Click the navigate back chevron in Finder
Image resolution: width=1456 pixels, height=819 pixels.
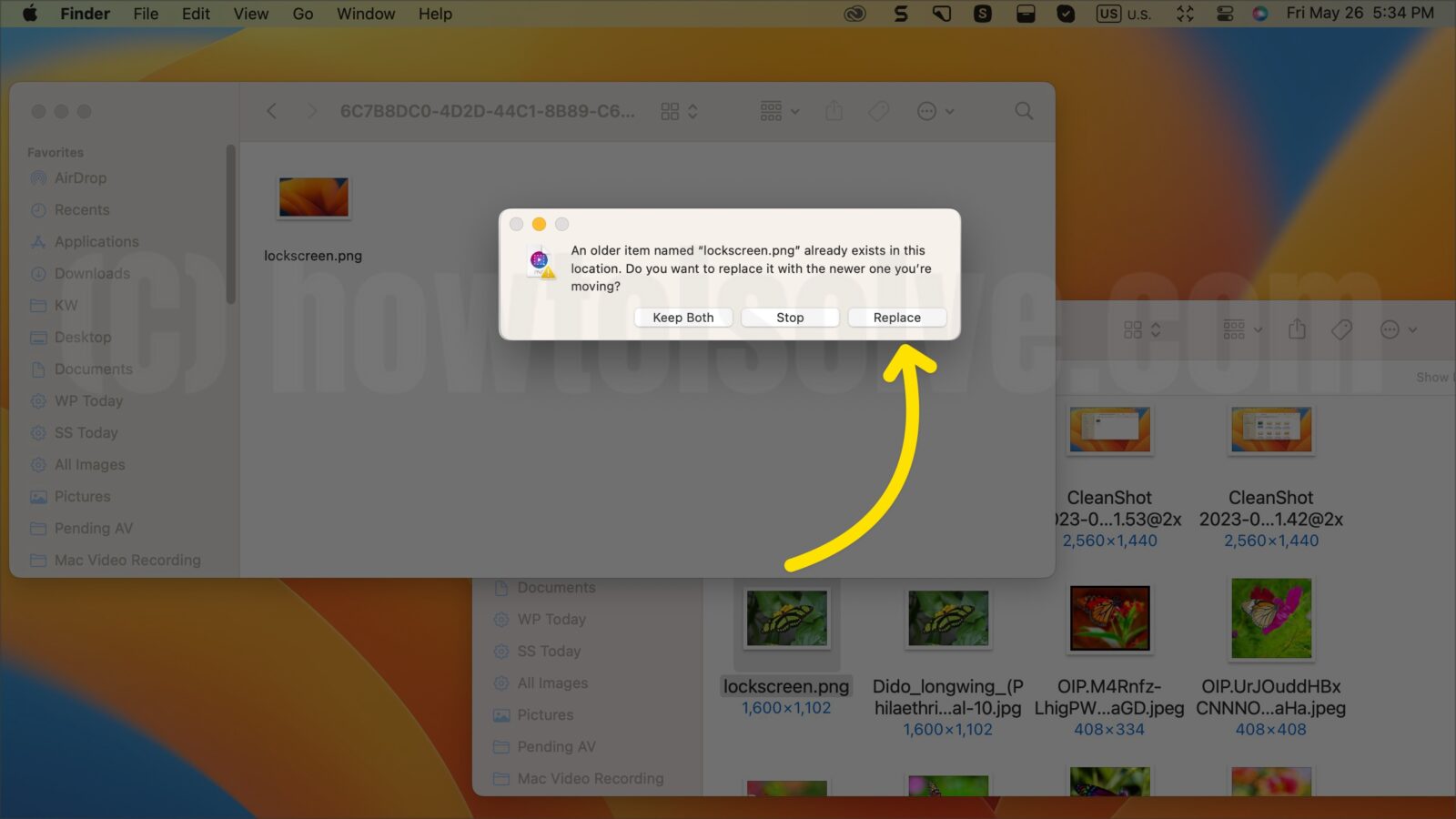[x=271, y=110]
